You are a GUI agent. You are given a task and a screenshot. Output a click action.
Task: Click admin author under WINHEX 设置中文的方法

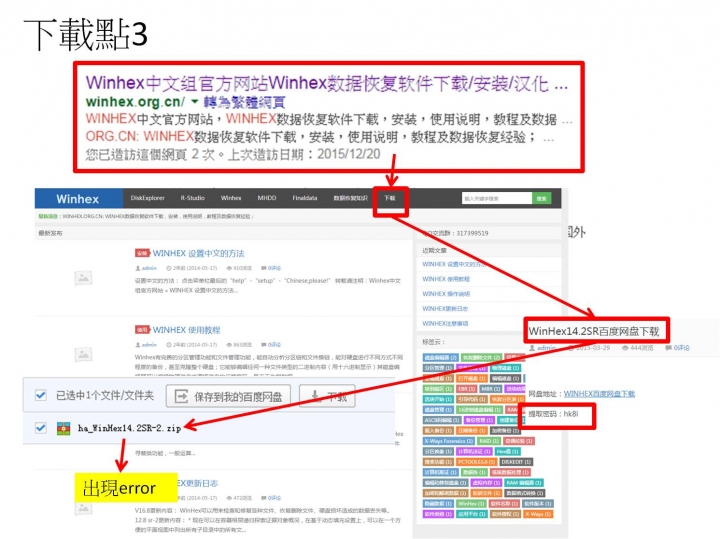tap(149, 268)
